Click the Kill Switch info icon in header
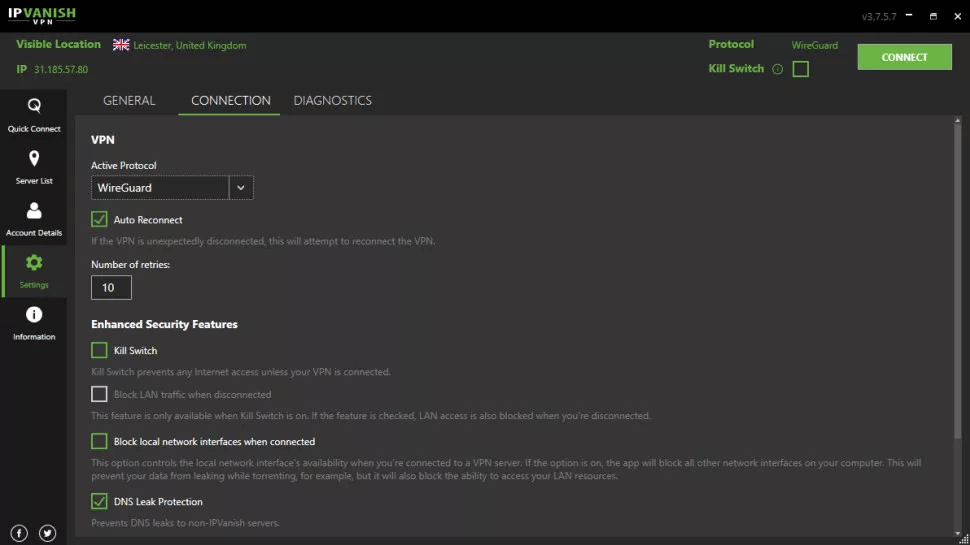This screenshot has height=545, width=970. coord(778,69)
